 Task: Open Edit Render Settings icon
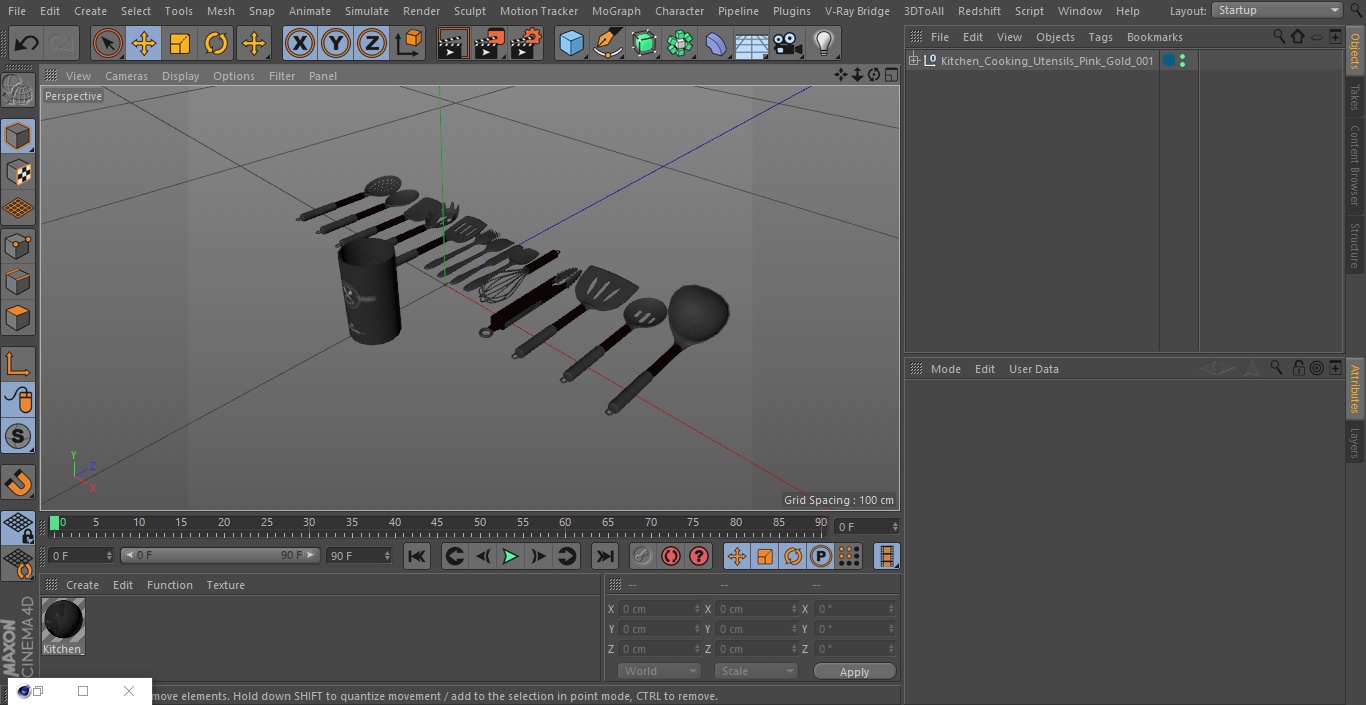[x=526, y=43]
